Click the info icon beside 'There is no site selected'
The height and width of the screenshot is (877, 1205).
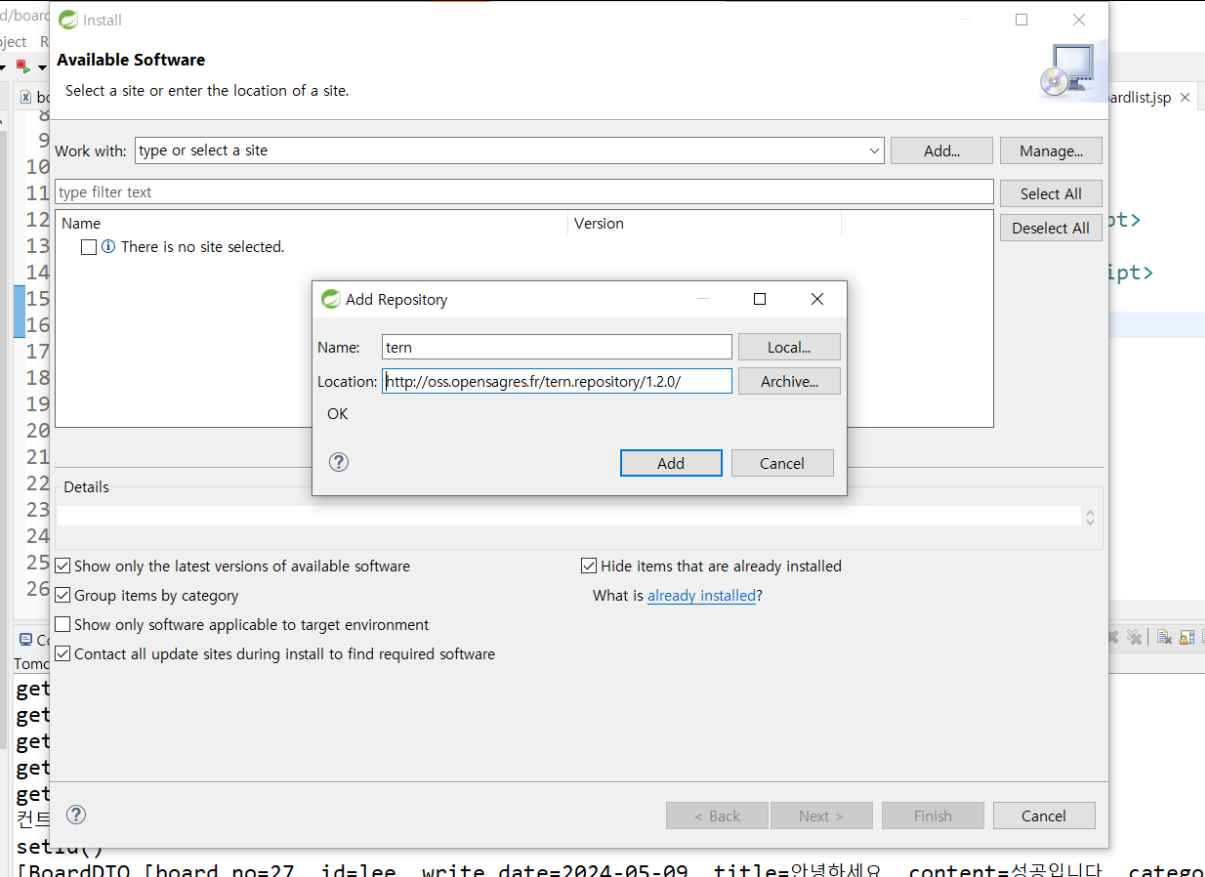108,246
